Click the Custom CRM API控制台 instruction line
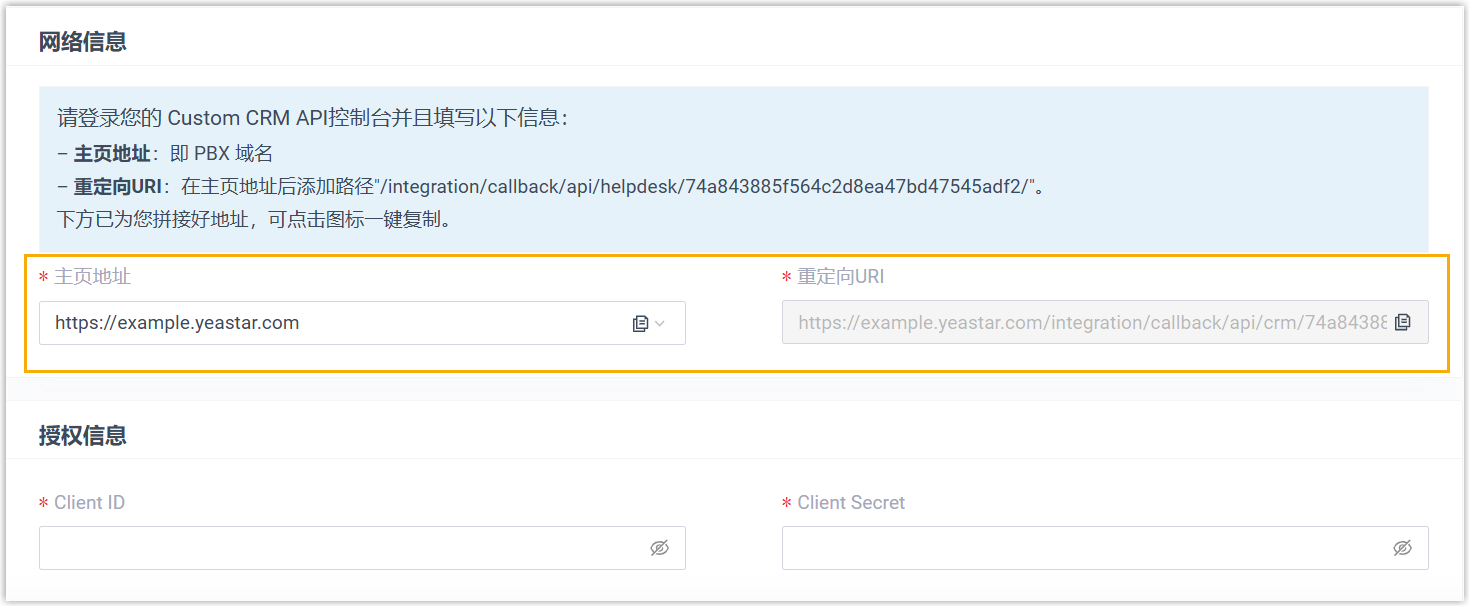Image resolution: width=1470 pixels, height=607 pixels. (312, 118)
